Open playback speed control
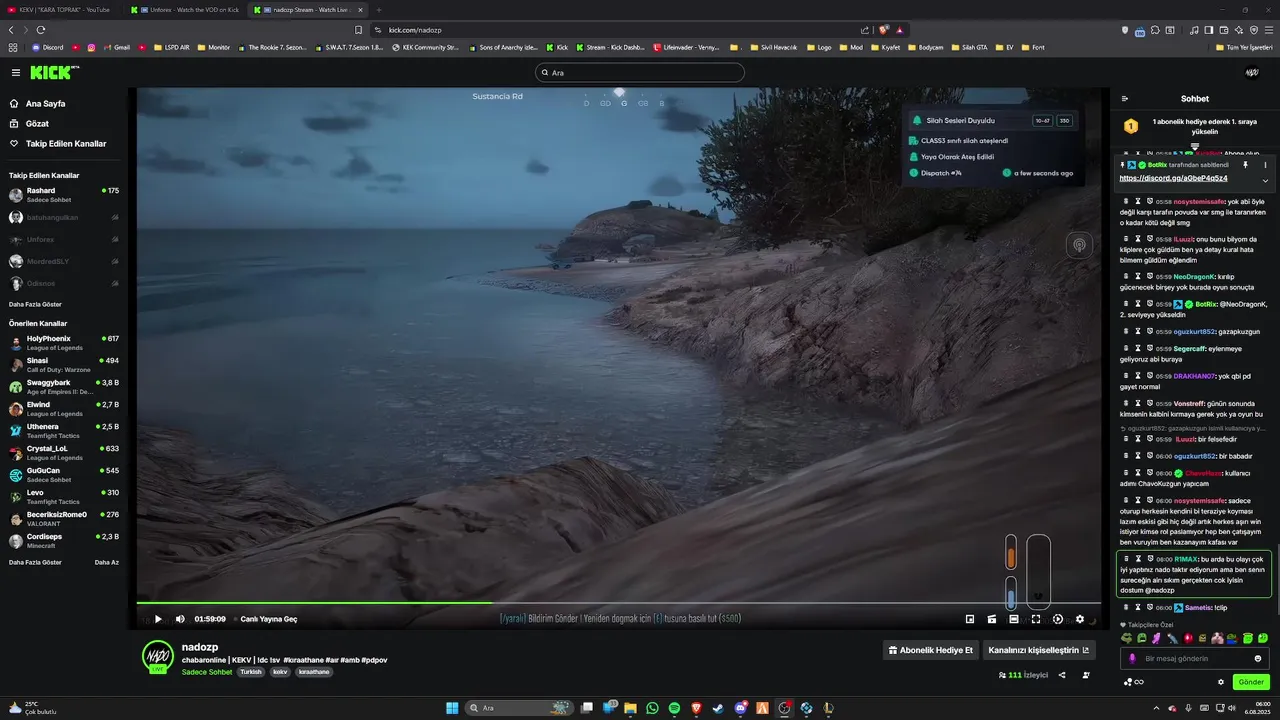The height and width of the screenshot is (720, 1280). (1058, 619)
